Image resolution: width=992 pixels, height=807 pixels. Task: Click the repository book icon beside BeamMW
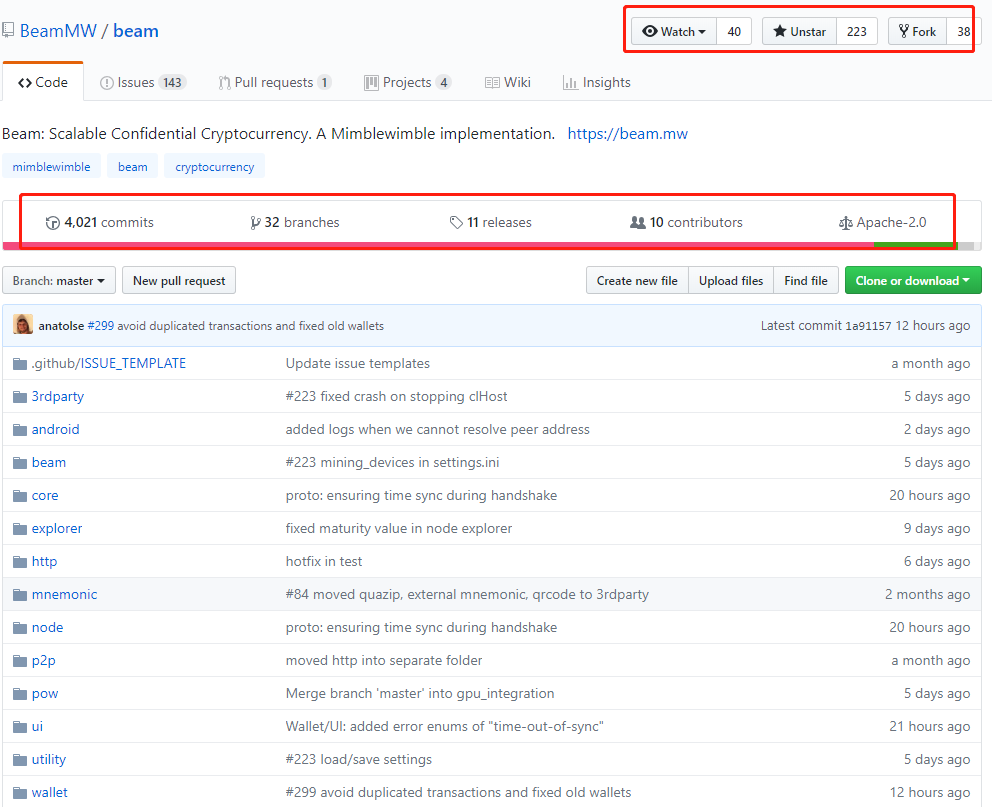tap(8, 30)
